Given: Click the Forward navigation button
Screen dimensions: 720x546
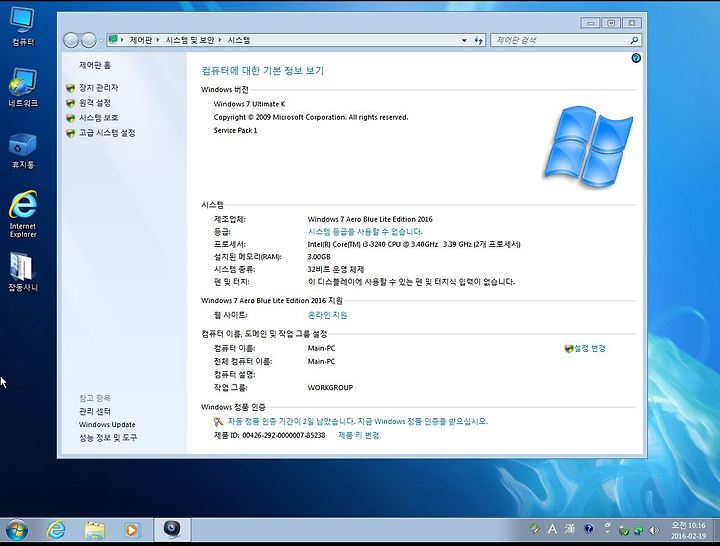Looking at the screenshot, I should pos(88,40).
